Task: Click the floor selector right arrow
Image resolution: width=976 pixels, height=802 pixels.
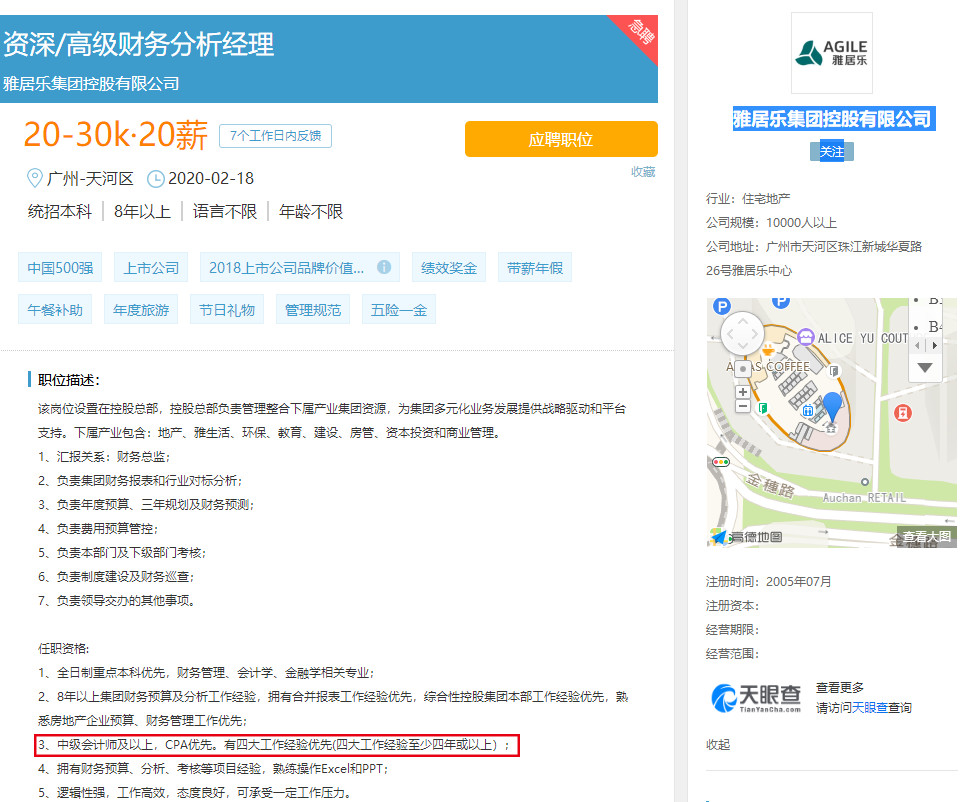Action: [934, 346]
